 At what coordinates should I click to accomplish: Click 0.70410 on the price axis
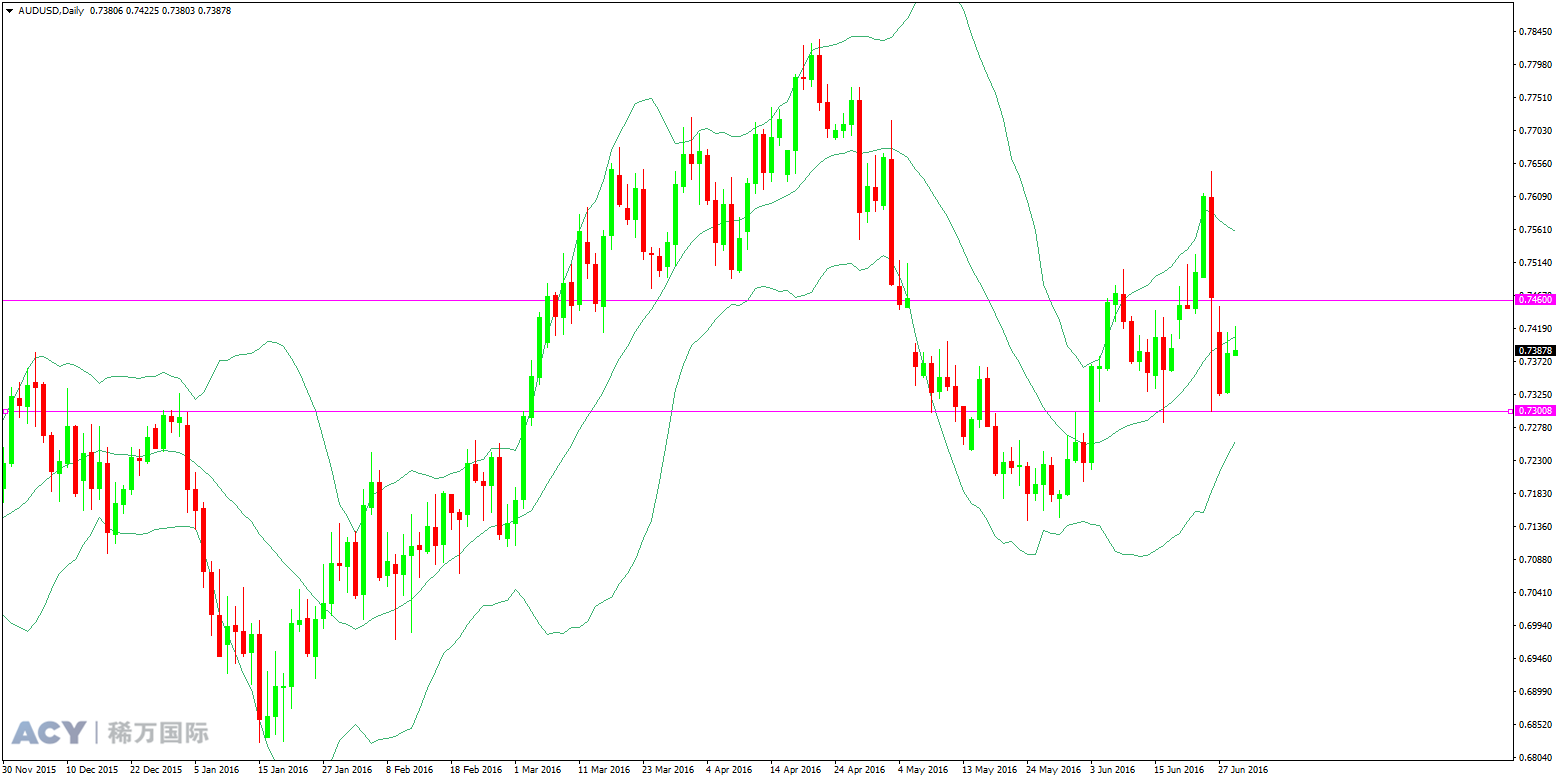pyautogui.click(x=1535, y=593)
